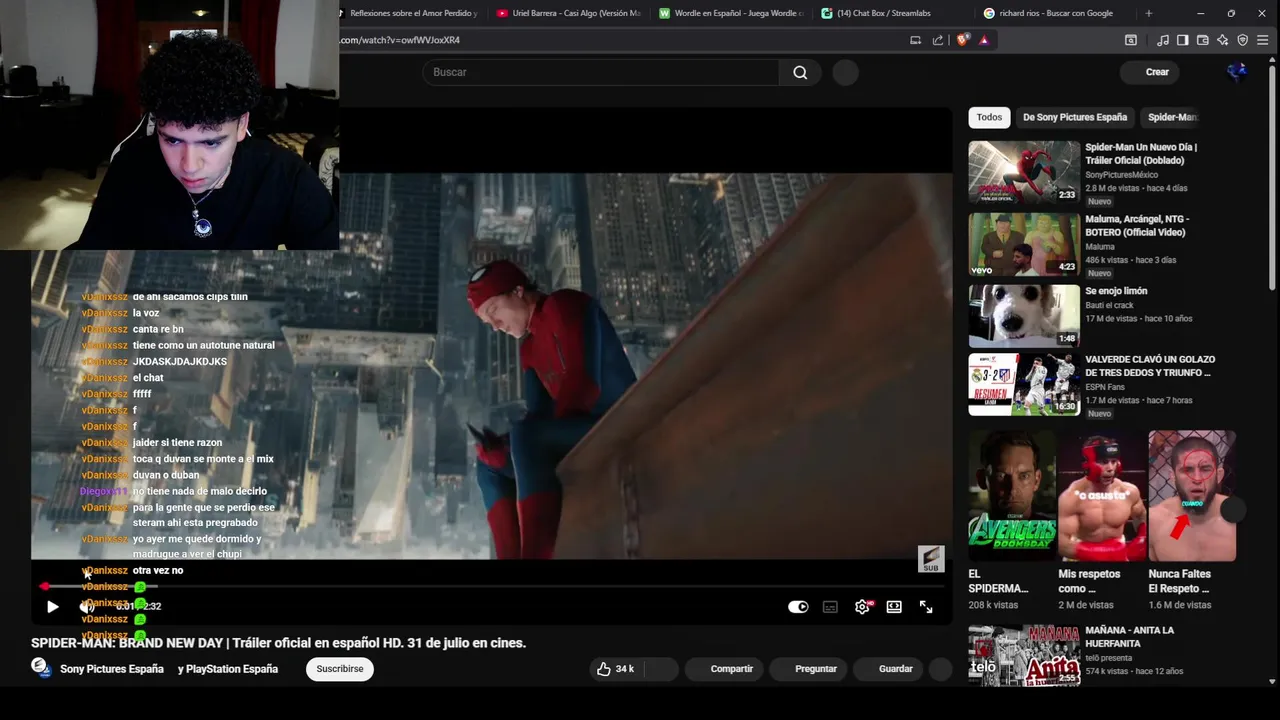Click the voice search microphone button
This screenshot has height=720, width=1280.
click(x=845, y=72)
